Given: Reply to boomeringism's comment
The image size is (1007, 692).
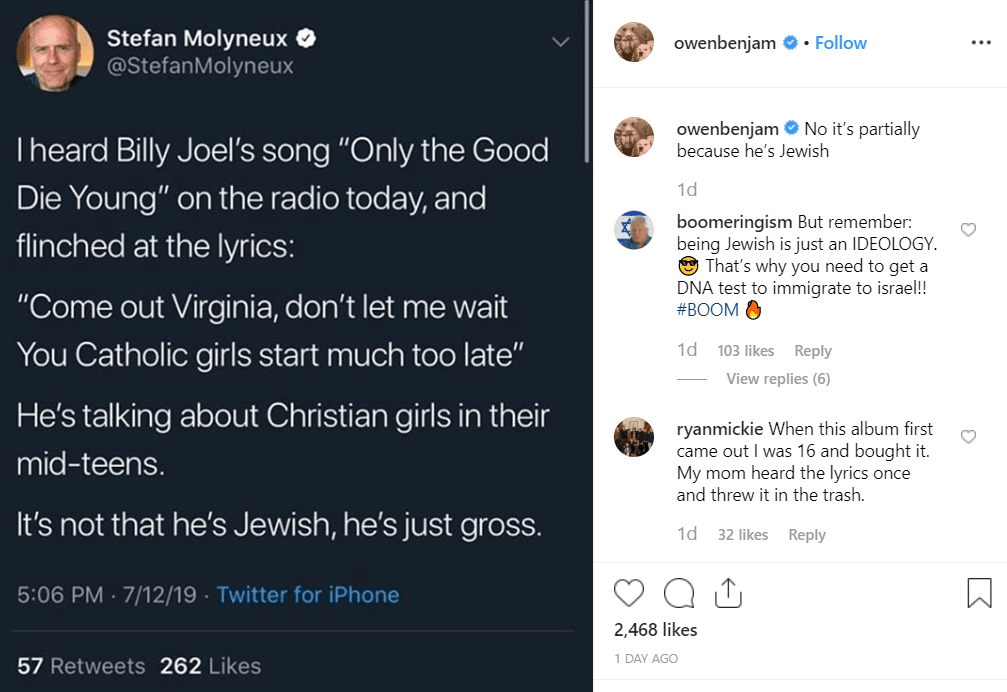Looking at the screenshot, I should click(x=812, y=350).
